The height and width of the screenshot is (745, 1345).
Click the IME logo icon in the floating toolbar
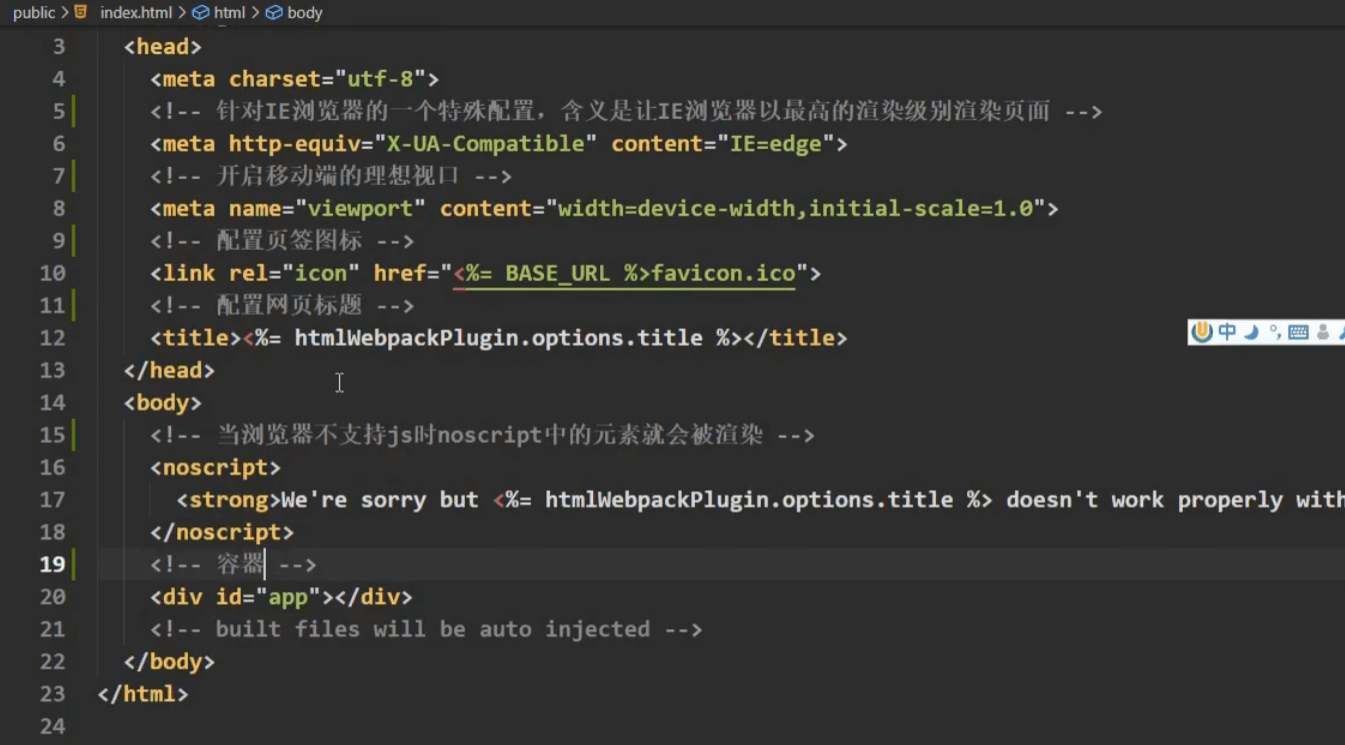1203,332
